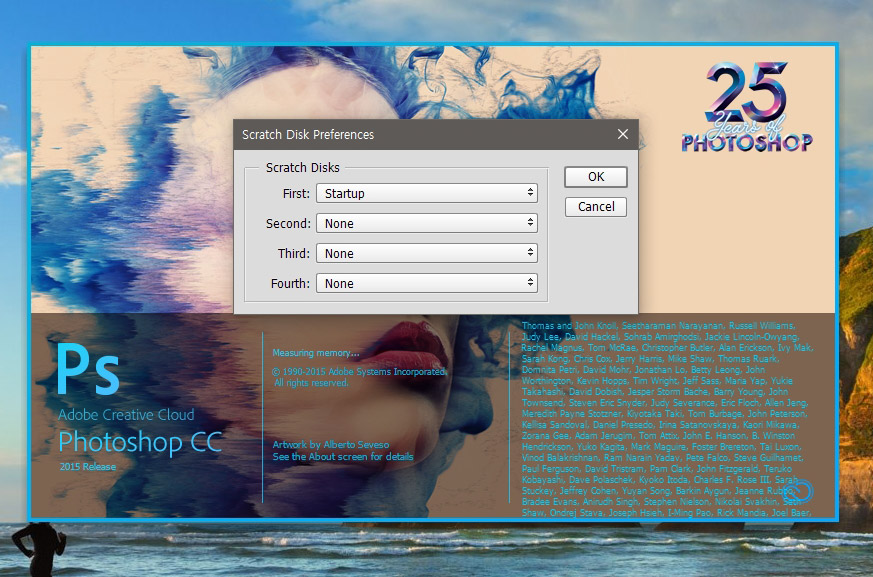Click 'See the About screen for details'
Image resolution: width=873 pixels, height=577 pixels.
(x=343, y=457)
